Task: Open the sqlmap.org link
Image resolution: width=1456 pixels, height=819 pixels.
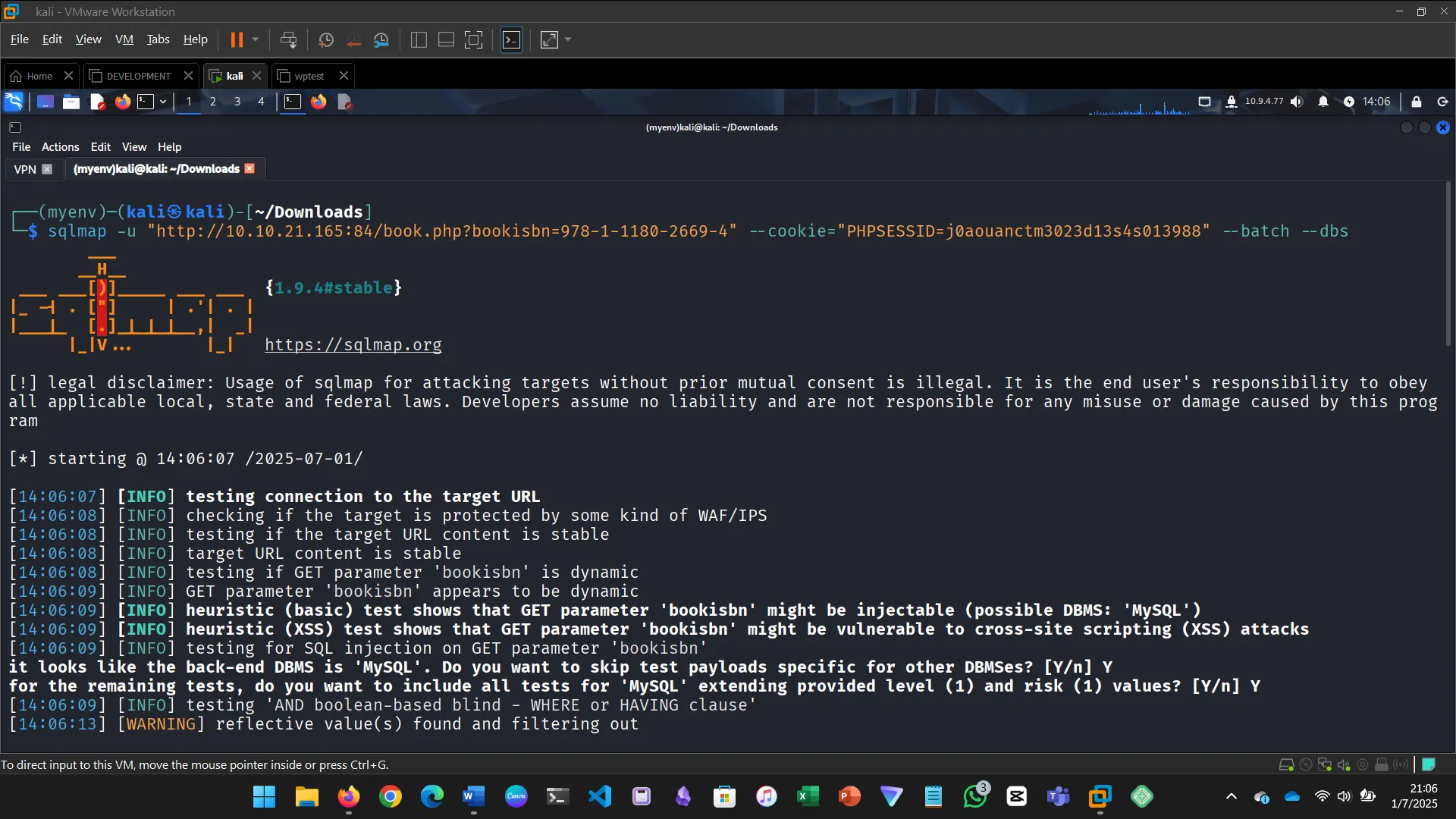Action: pos(353,344)
